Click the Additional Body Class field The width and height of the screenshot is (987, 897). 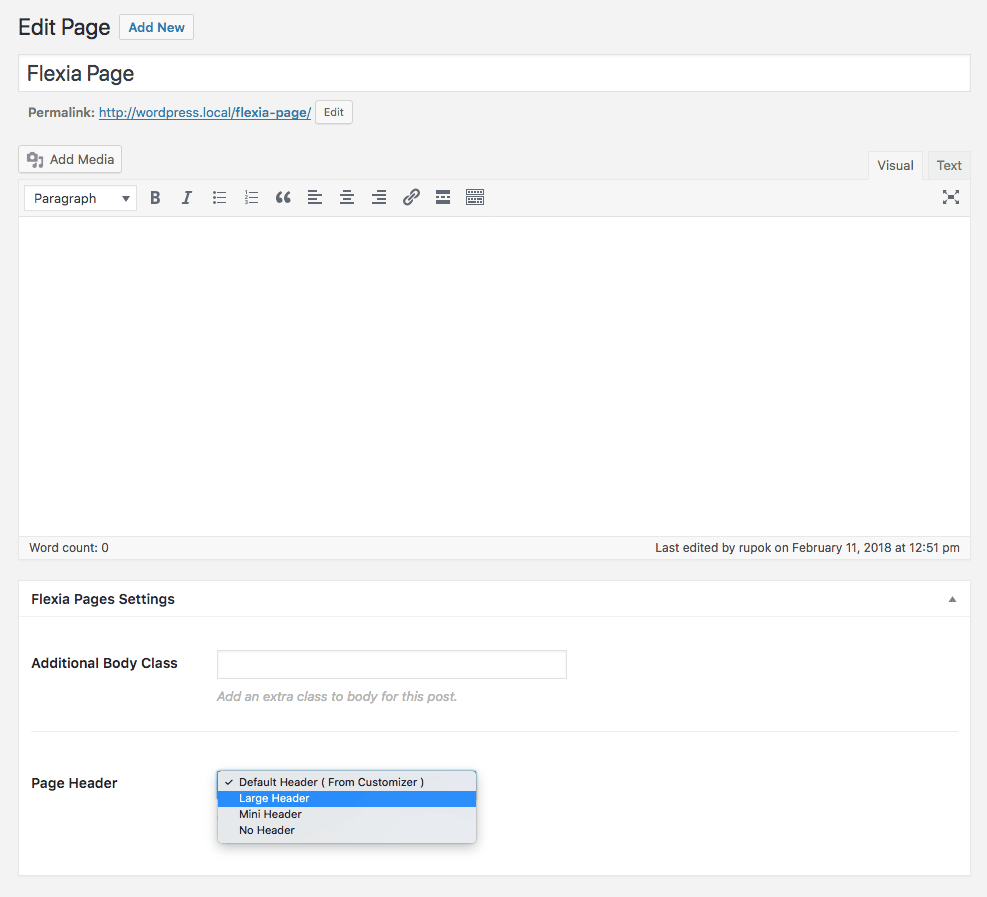coord(392,665)
